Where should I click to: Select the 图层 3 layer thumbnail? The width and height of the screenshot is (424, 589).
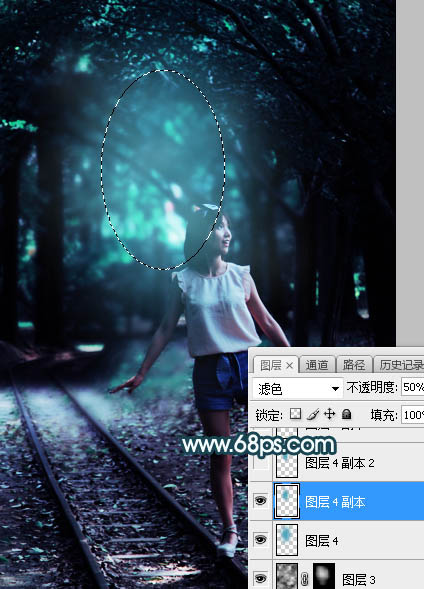[x=287, y=577]
